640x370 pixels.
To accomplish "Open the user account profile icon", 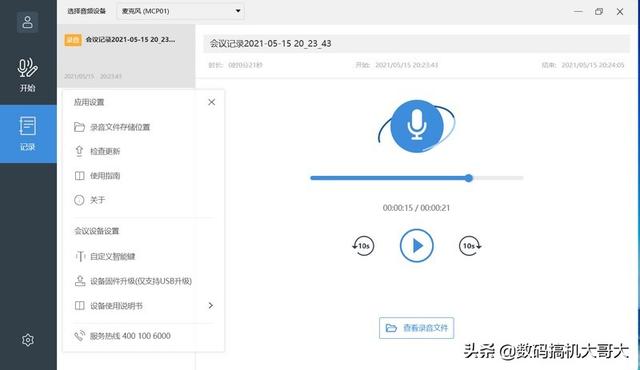I will pyautogui.click(x=28, y=22).
